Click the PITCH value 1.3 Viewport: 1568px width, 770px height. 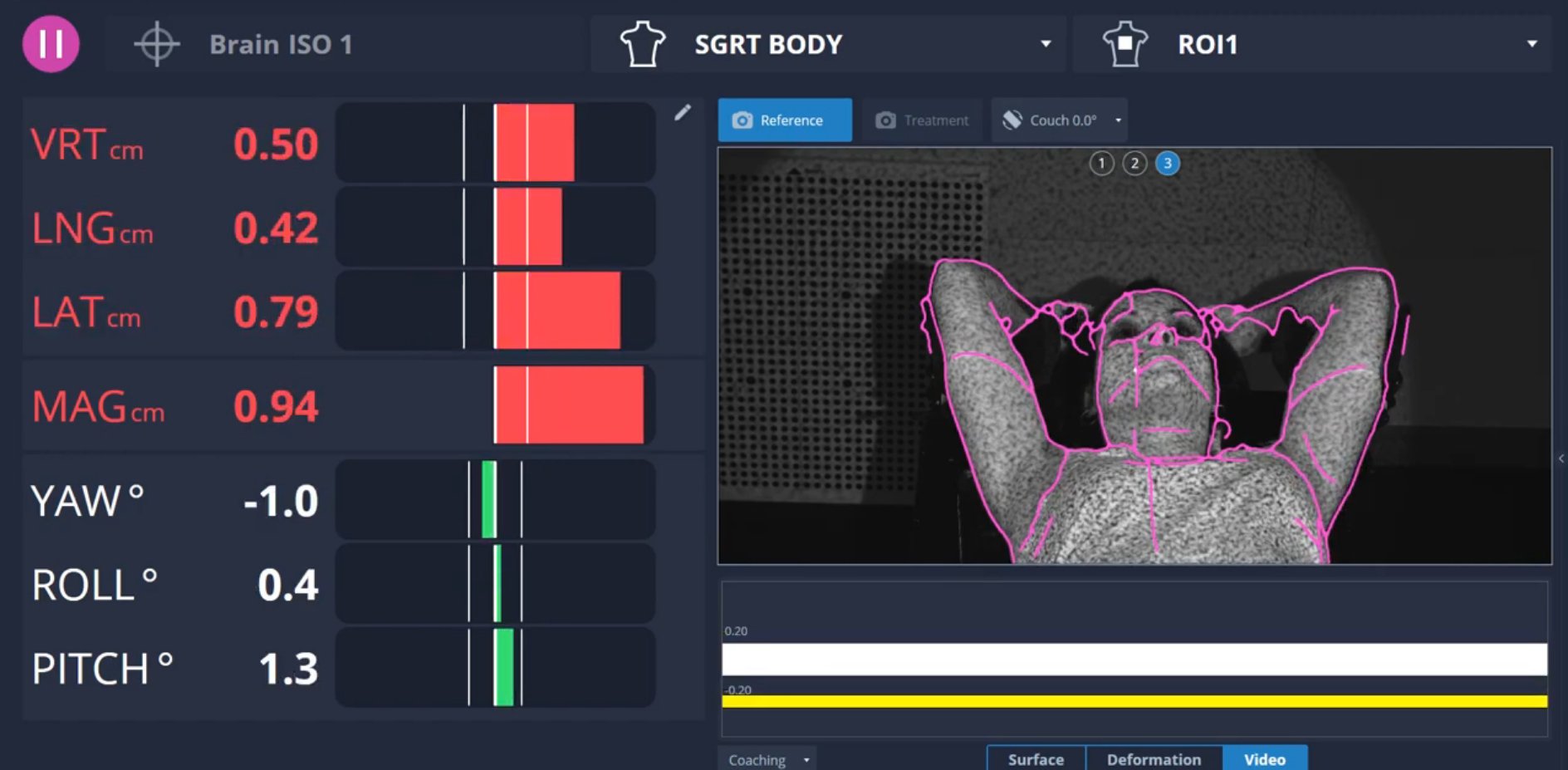[x=288, y=669]
